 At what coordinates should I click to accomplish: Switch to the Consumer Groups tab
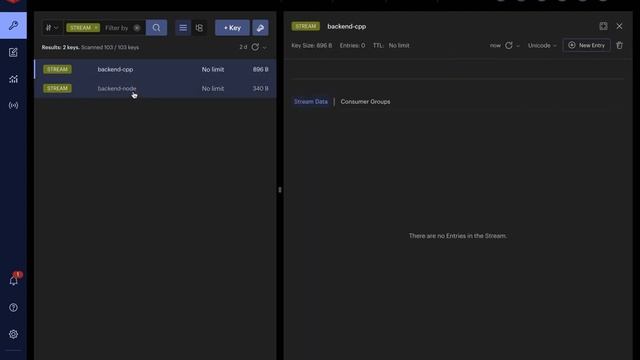[365, 102]
